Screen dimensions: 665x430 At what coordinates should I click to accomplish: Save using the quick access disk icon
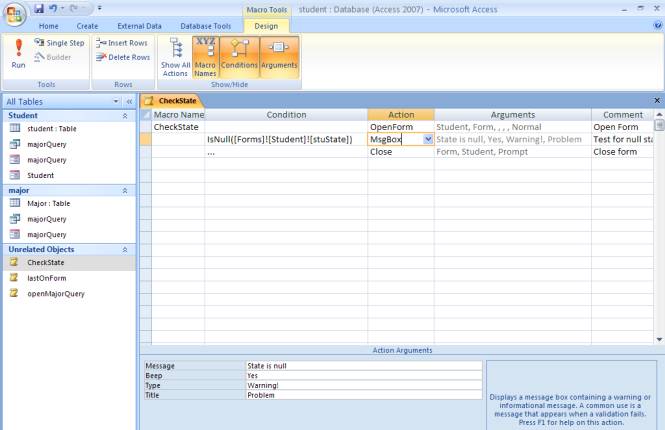tap(39, 8)
